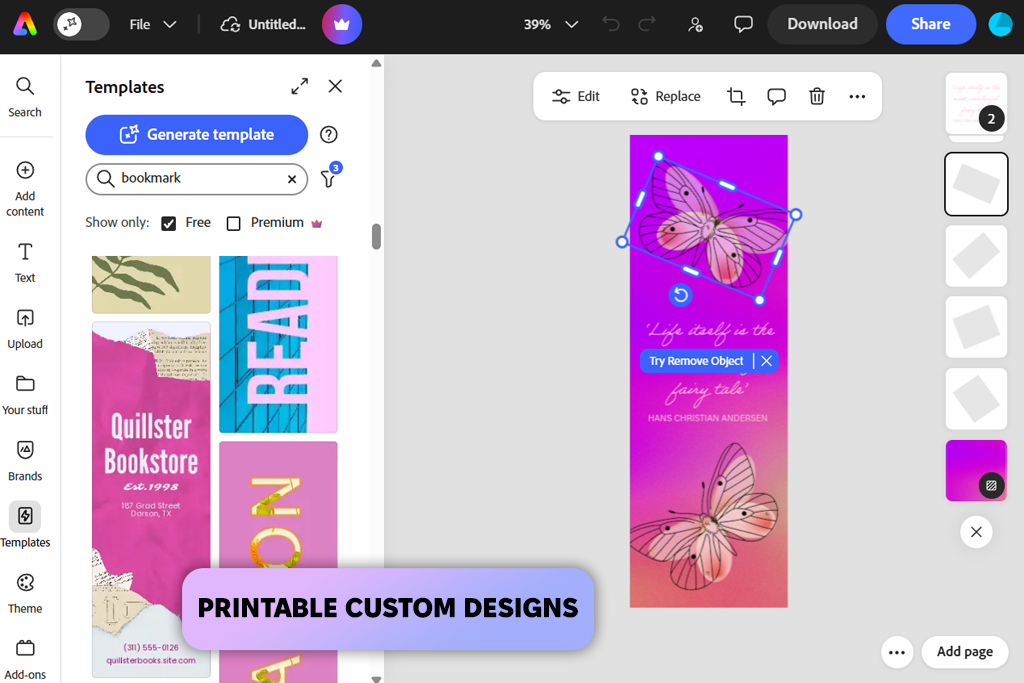Click the Download button
This screenshot has width=1024, height=683.
(x=822, y=24)
